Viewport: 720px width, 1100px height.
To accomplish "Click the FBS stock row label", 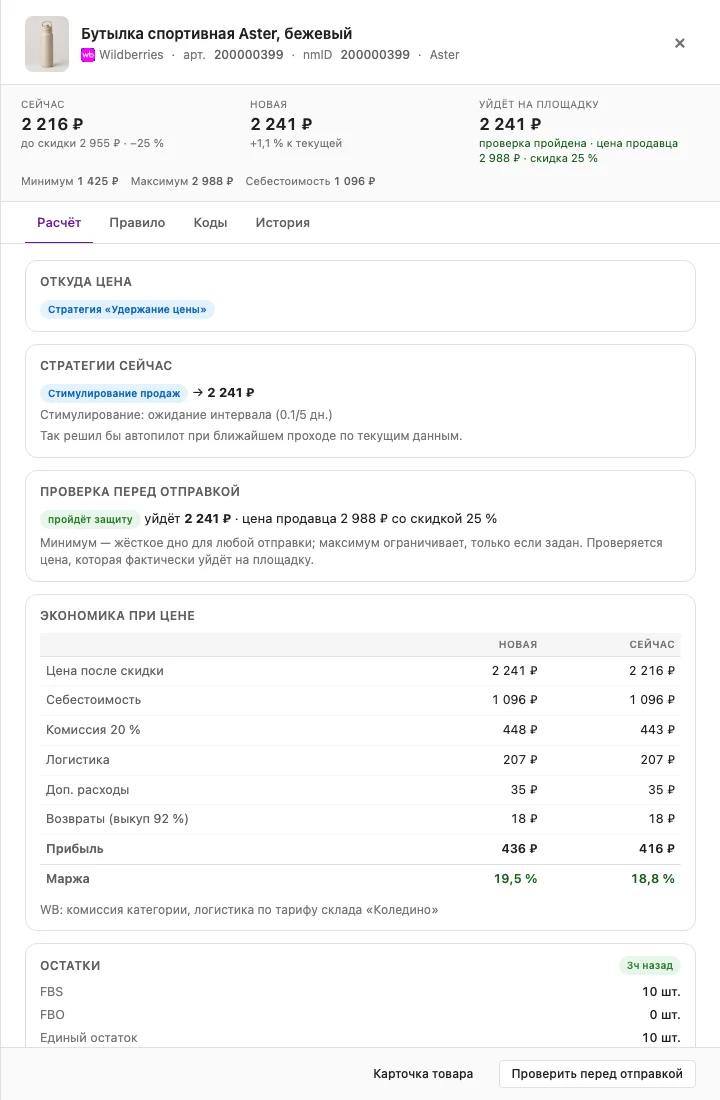I will pyautogui.click(x=51, y=991).
